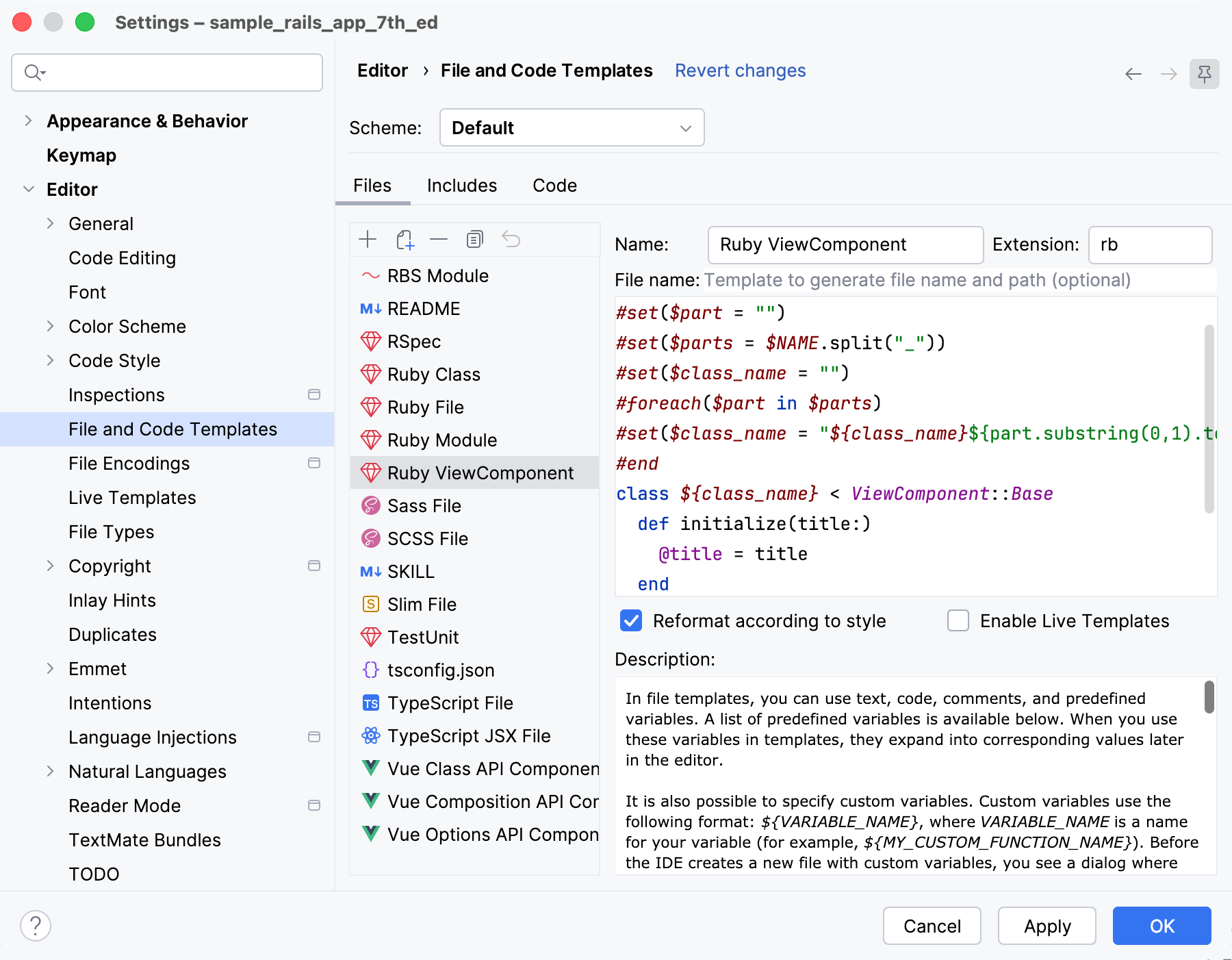Click the template Name field

pos(845,244)
